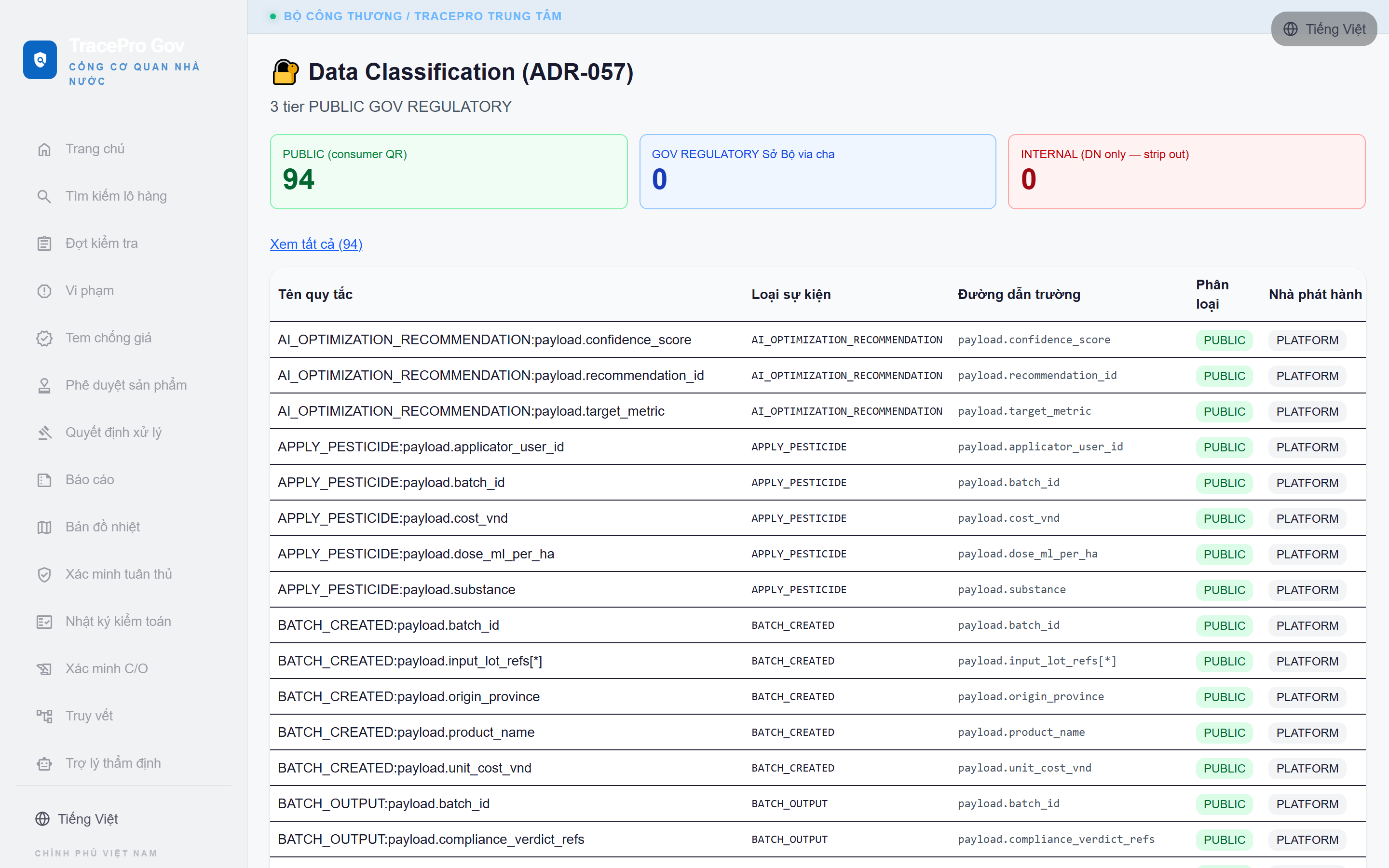Viewport: 1389px width, 868px height.
Task: Click the Tên quy tắc column header
Action: pyautogui.click(x=315, y=295)
